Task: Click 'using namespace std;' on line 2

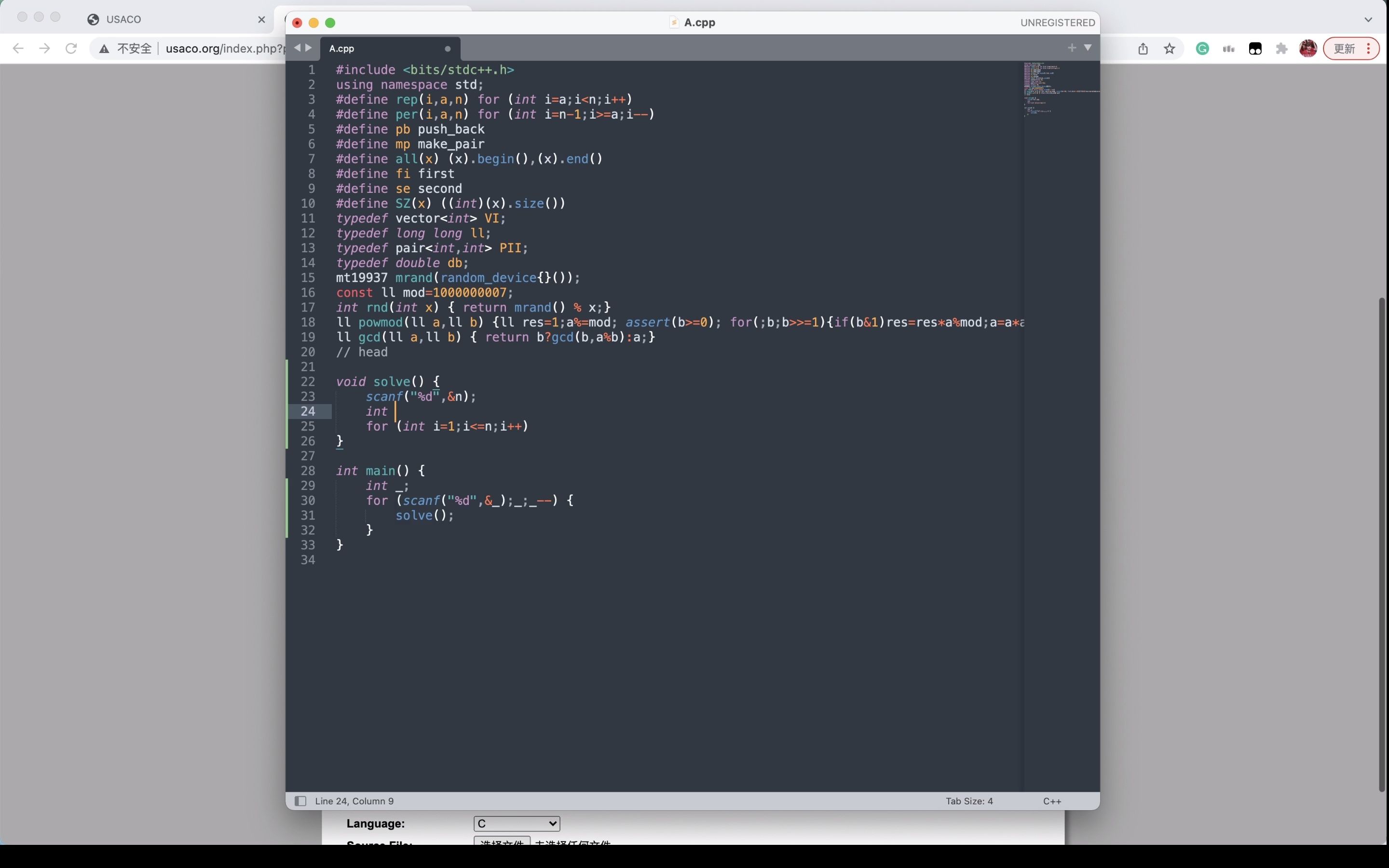Action: pyautogui.click(x=410, y=85)
